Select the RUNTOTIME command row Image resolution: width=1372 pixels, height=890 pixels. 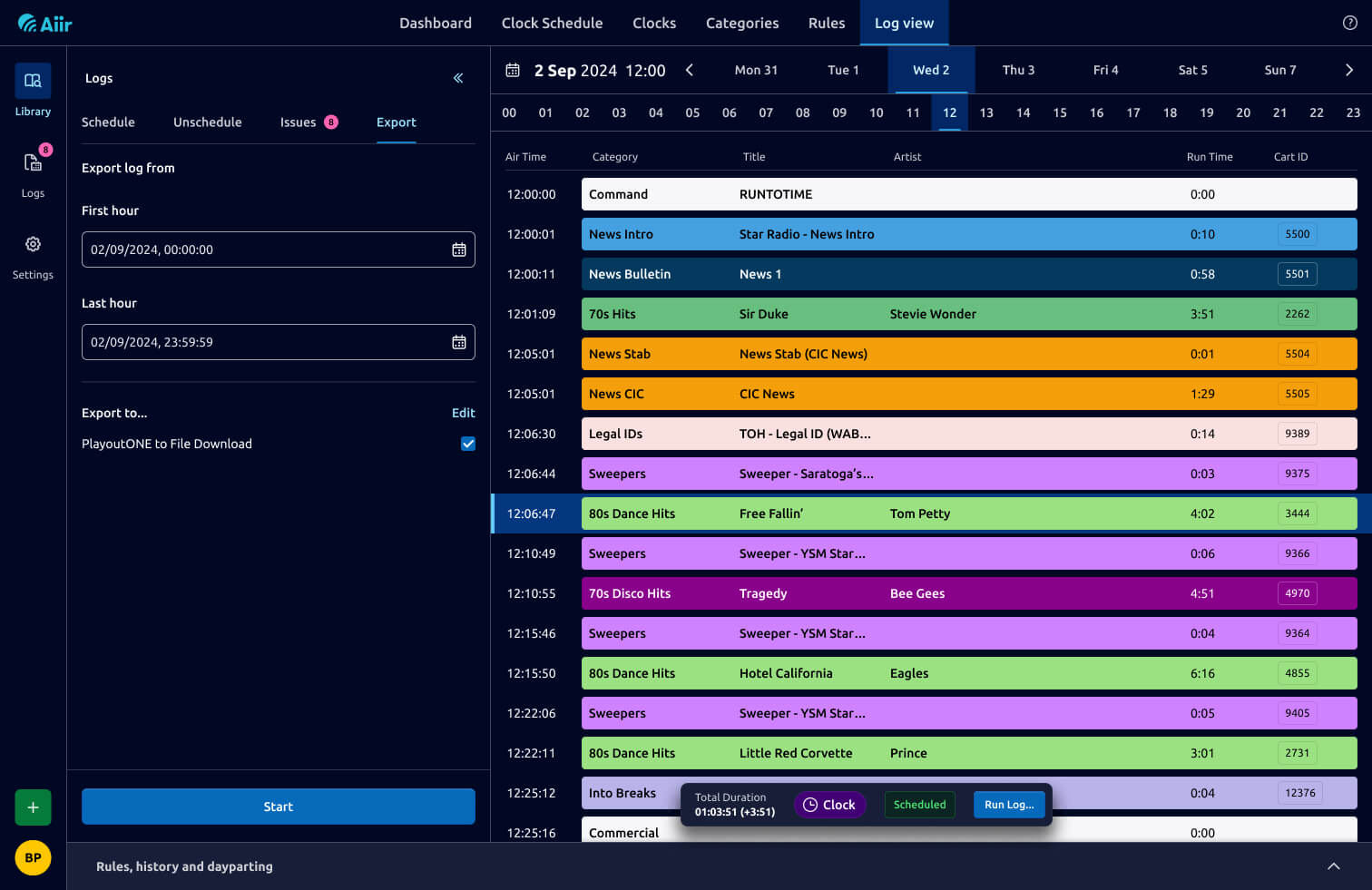(x=969, y=194)
